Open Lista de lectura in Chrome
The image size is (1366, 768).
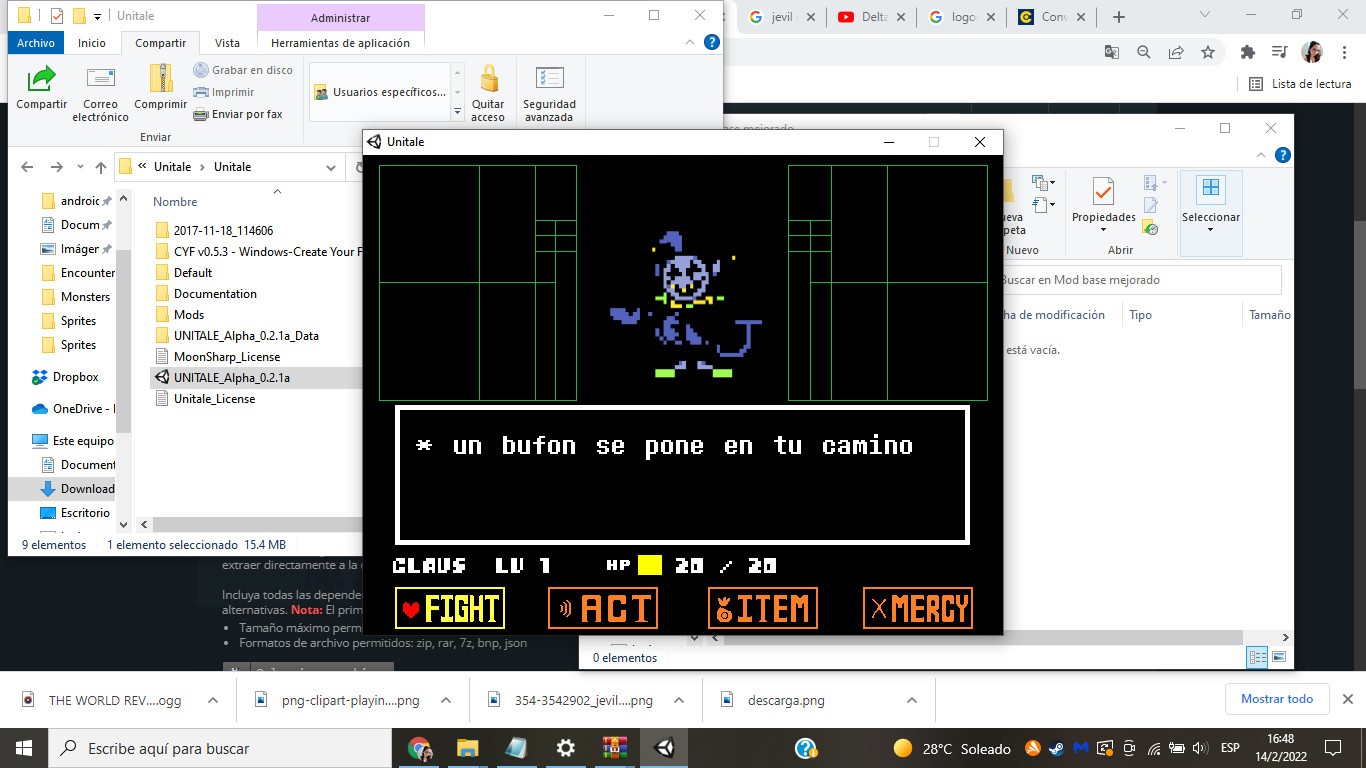coord(1300,84)
